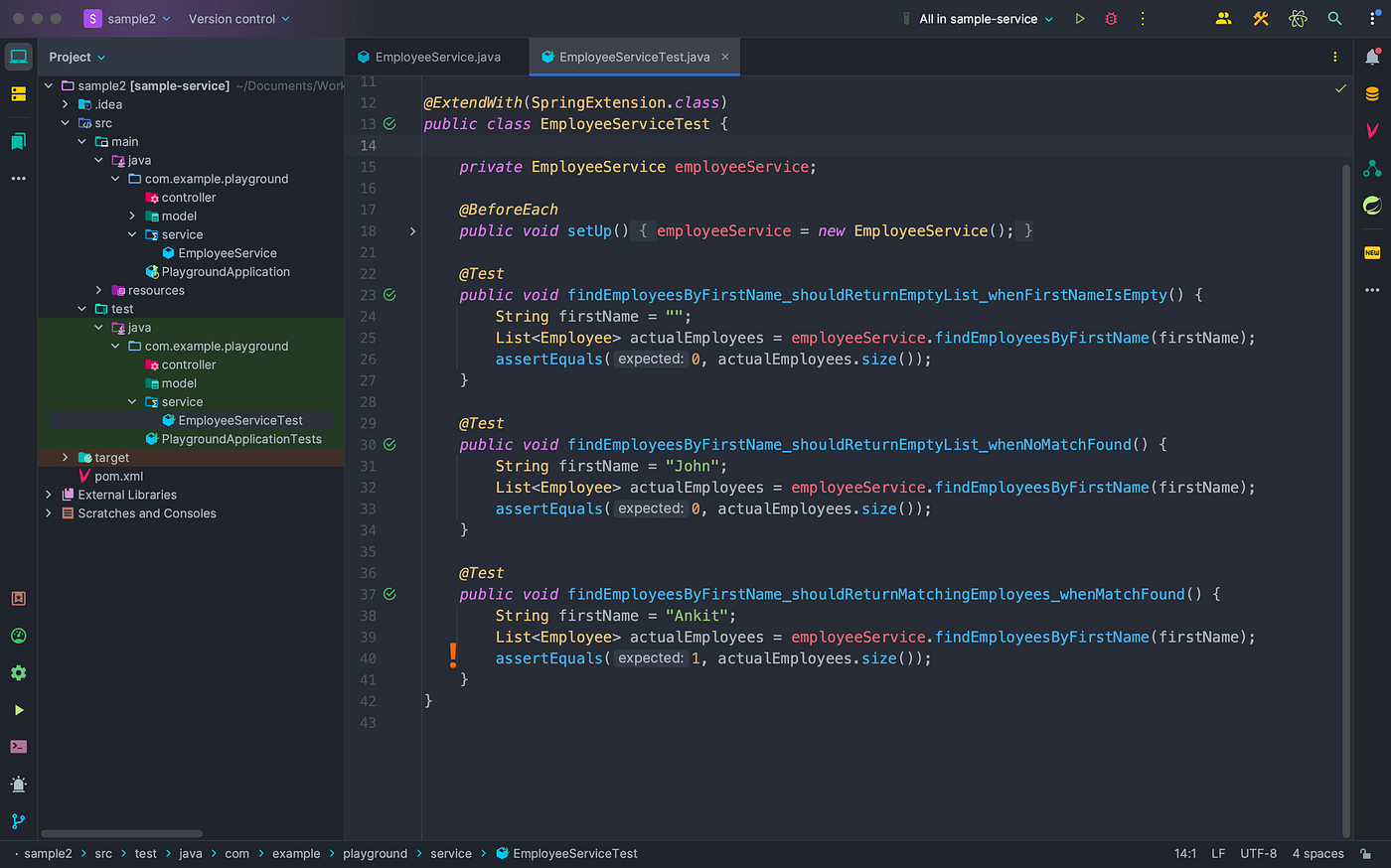Run the project with the green play button
The height and width of the screenshot is (868, 1391).
pyautogui.click(x=1080, y=18)
